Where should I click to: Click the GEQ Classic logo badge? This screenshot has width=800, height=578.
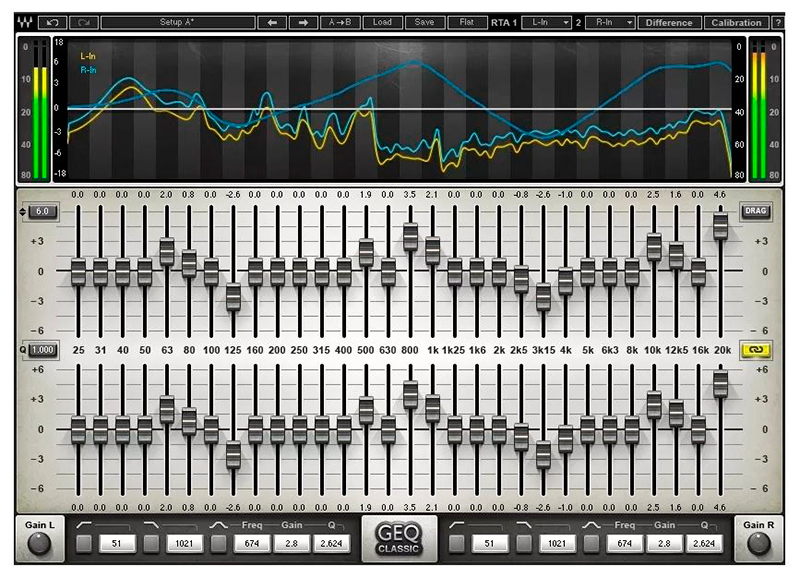click(x=400, y=541)
